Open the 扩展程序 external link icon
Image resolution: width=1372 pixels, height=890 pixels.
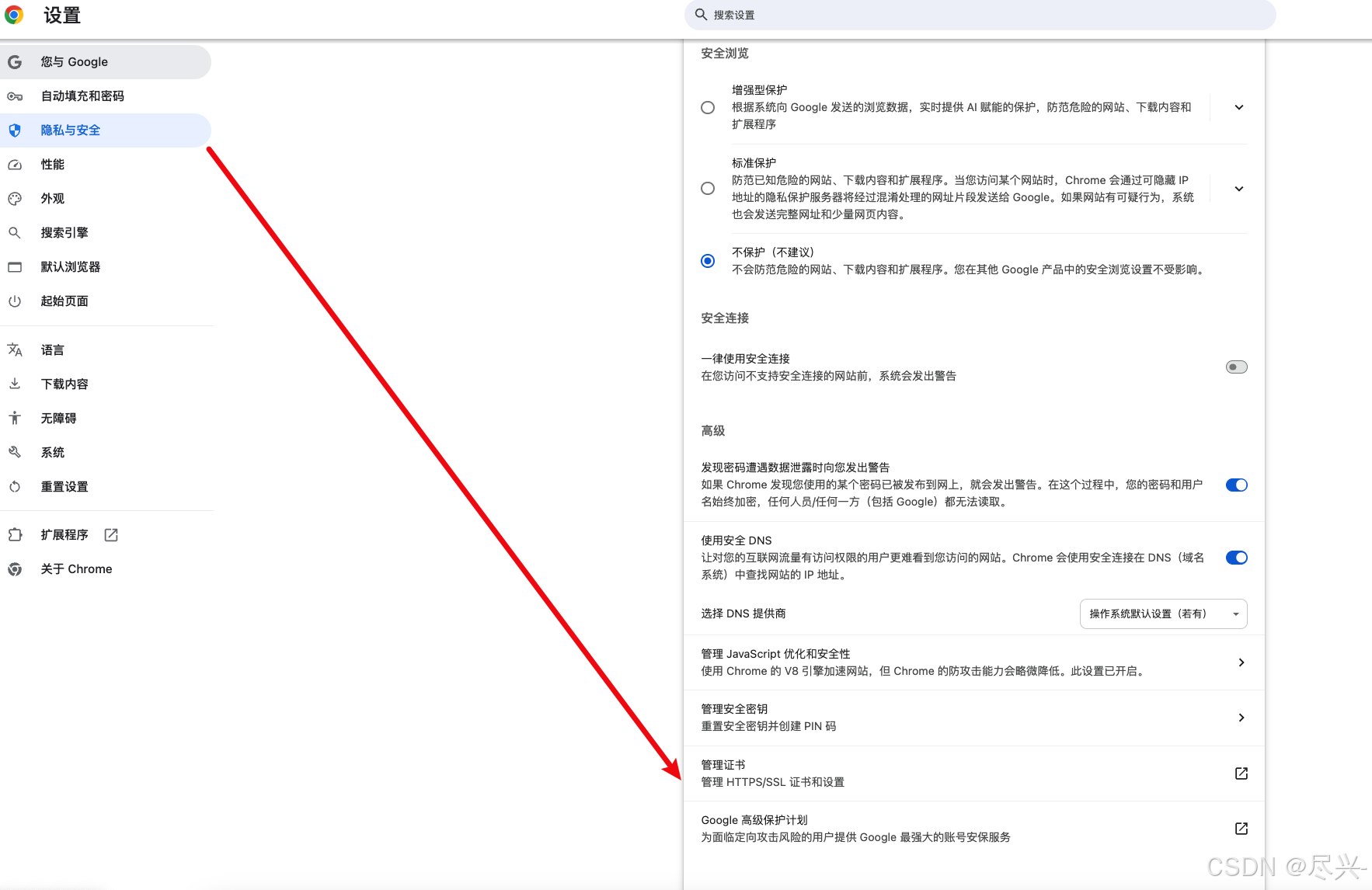point(111,534)
